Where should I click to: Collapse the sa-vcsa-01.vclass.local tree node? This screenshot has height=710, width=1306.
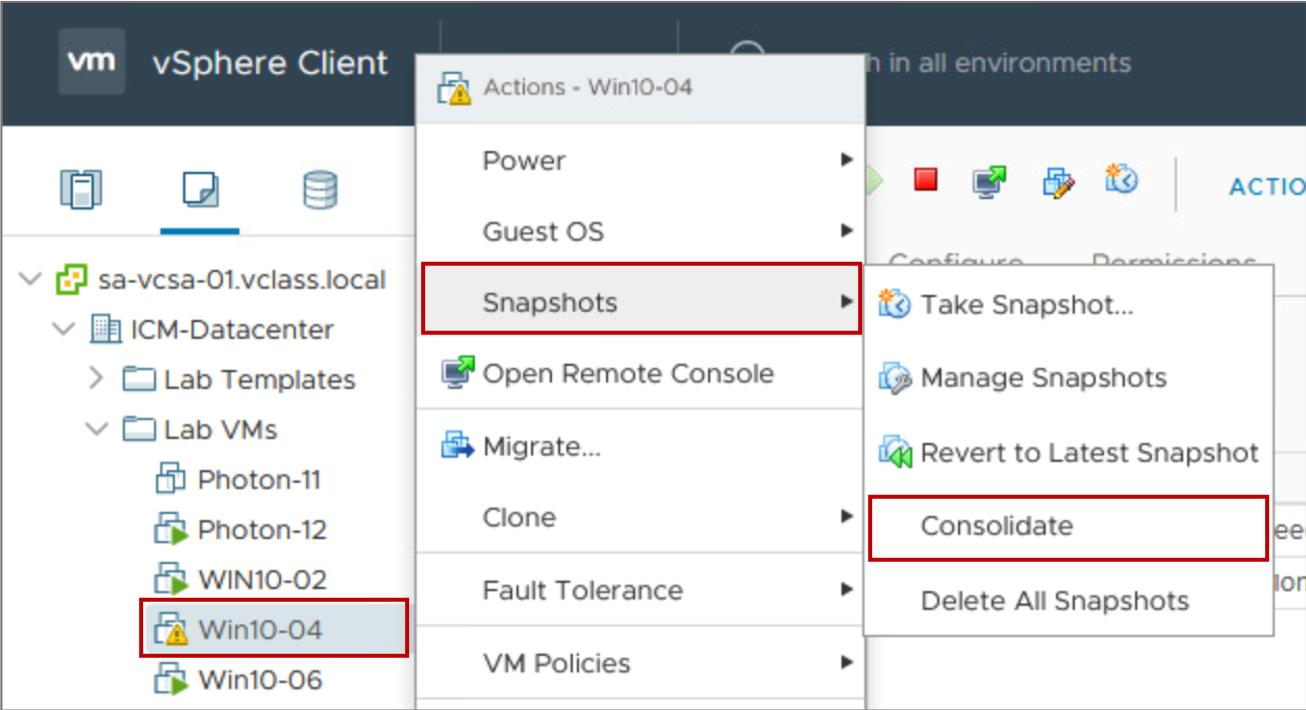pyautogui.click(x=32, y=279)
